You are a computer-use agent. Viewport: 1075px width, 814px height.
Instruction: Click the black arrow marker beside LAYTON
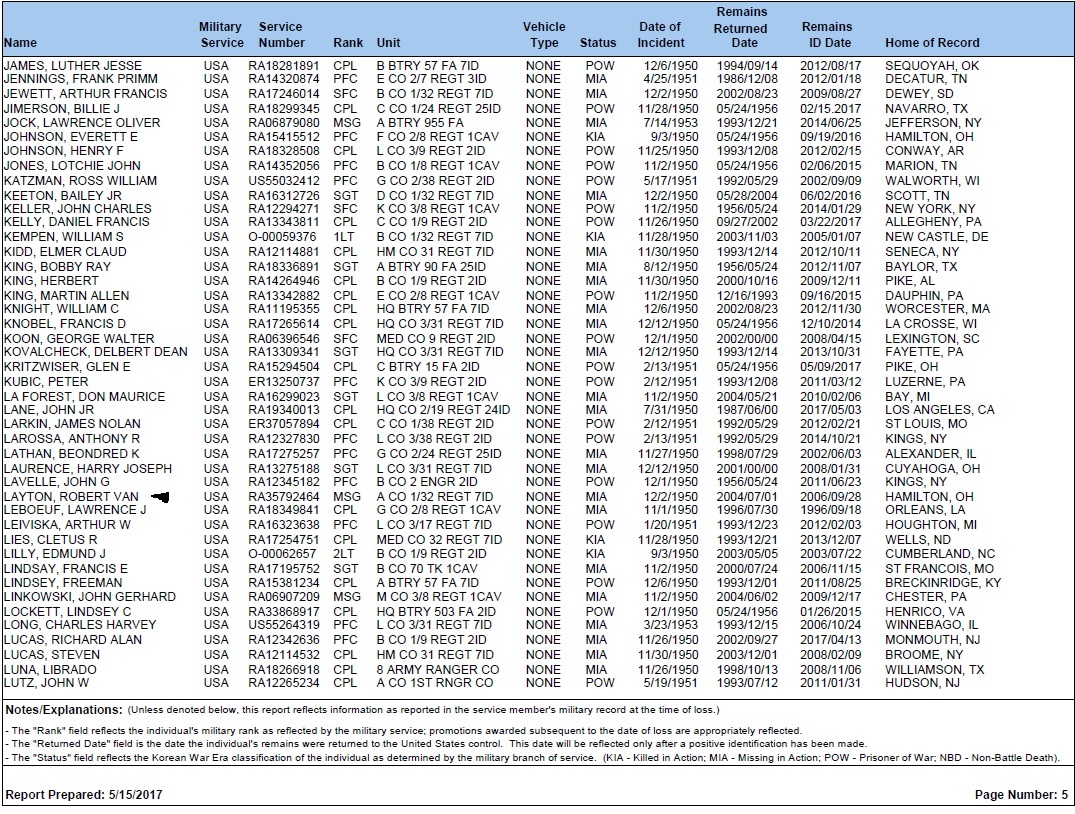159,497
